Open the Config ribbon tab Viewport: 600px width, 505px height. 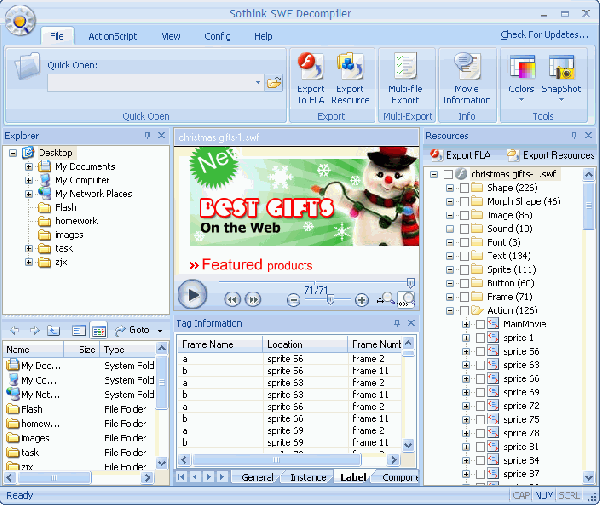point(217,37)
